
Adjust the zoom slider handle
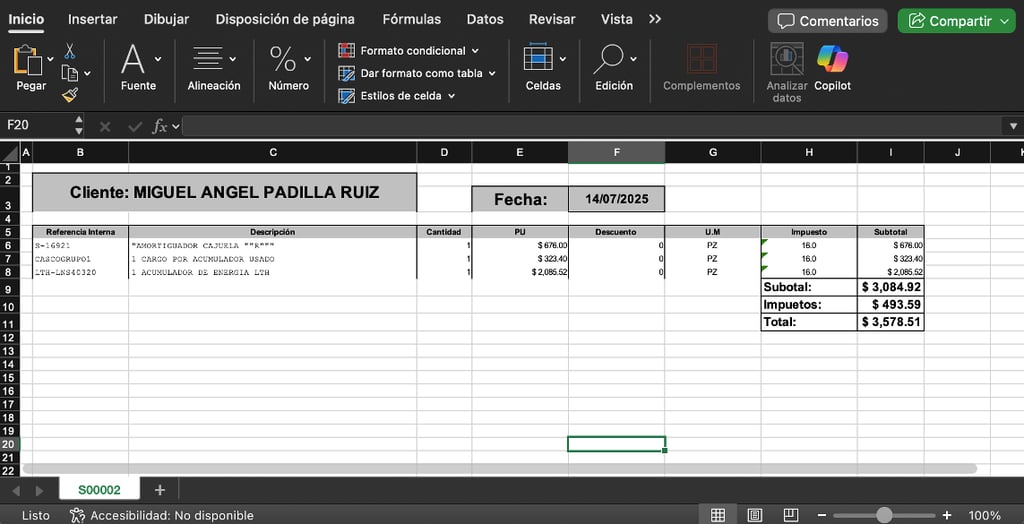coord(884,516)
